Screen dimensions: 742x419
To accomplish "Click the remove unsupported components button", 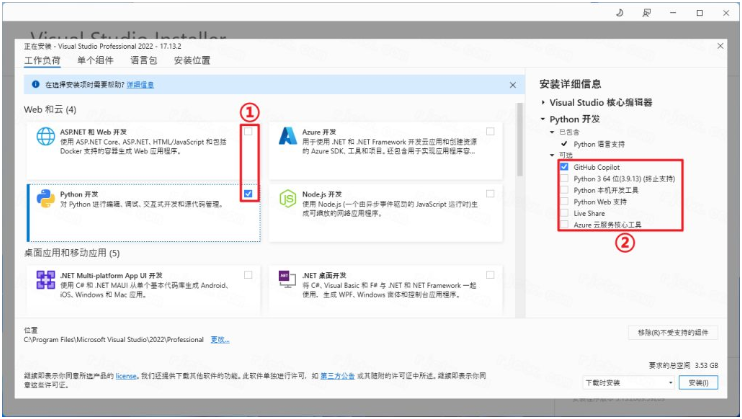I will (673, 332).
